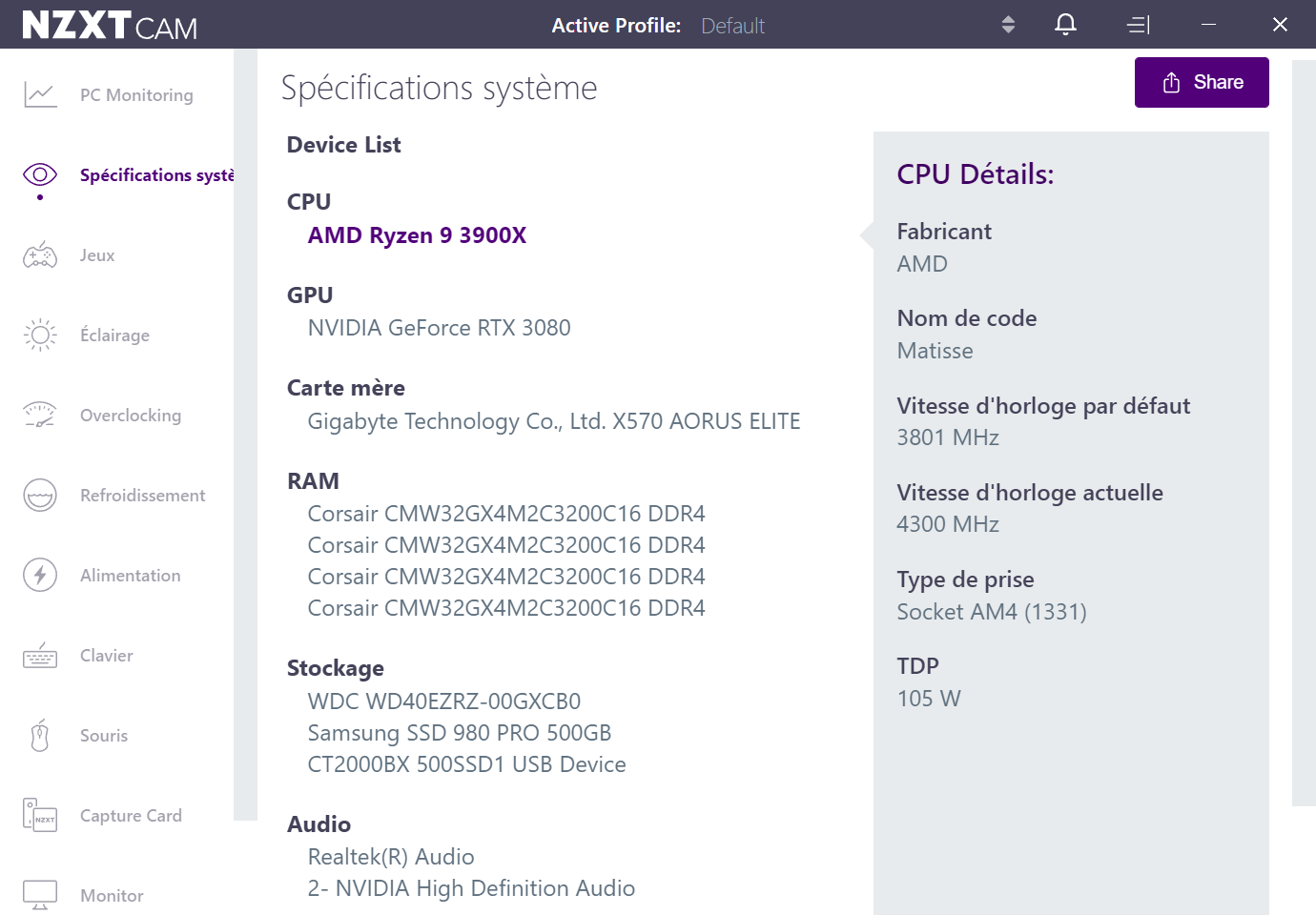
Task: Click the 3801 MHz default clock value
Action: tap(948, 437)
